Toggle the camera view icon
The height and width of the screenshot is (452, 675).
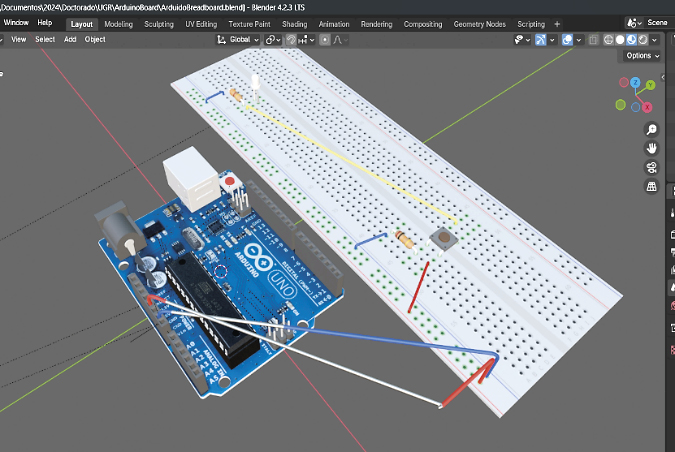tap(651, 167)
